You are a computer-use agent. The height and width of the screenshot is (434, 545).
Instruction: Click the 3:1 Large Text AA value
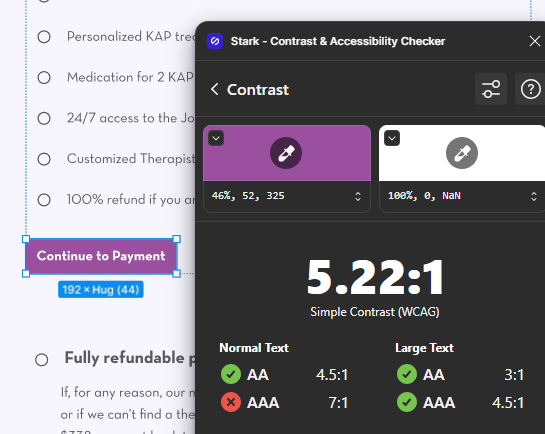[x=514, y=375]
